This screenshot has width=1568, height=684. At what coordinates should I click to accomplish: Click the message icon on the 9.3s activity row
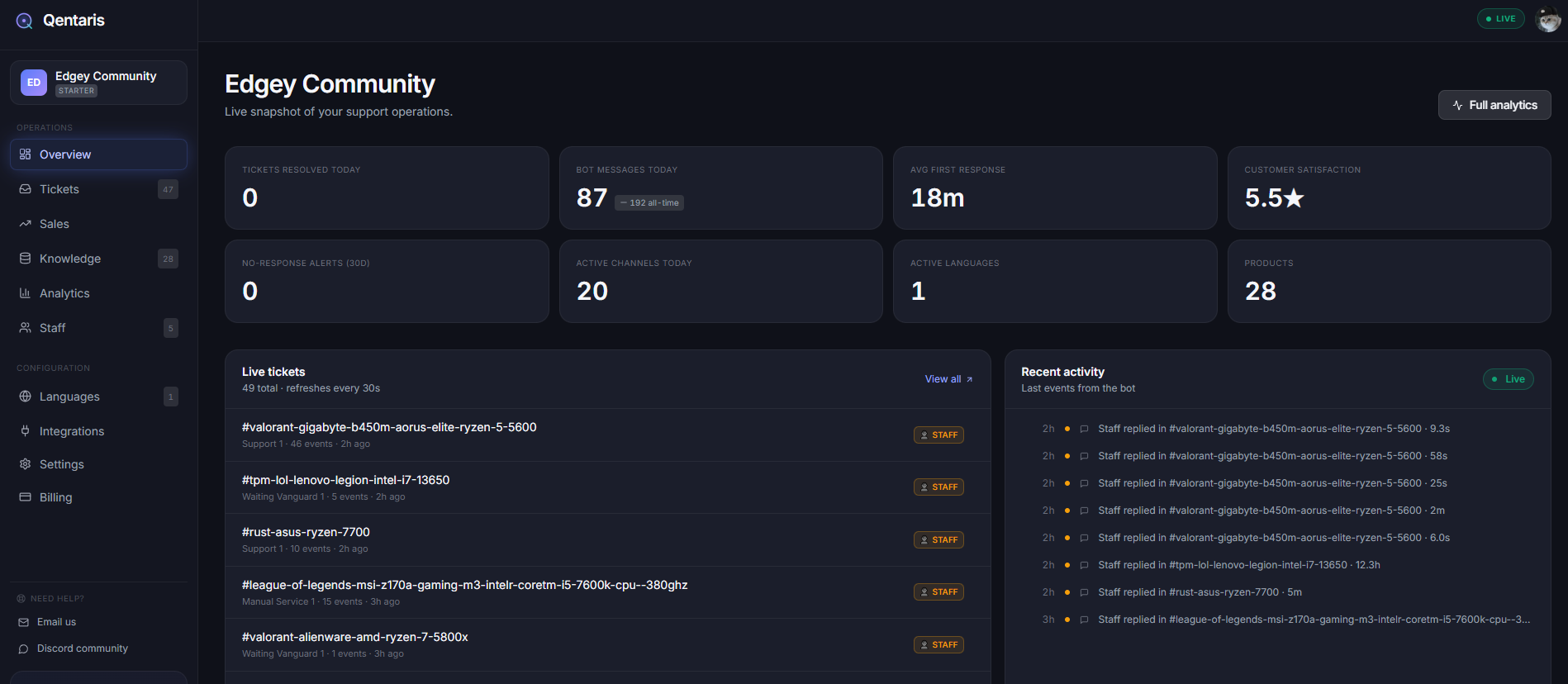click(x=1084, y=429)
